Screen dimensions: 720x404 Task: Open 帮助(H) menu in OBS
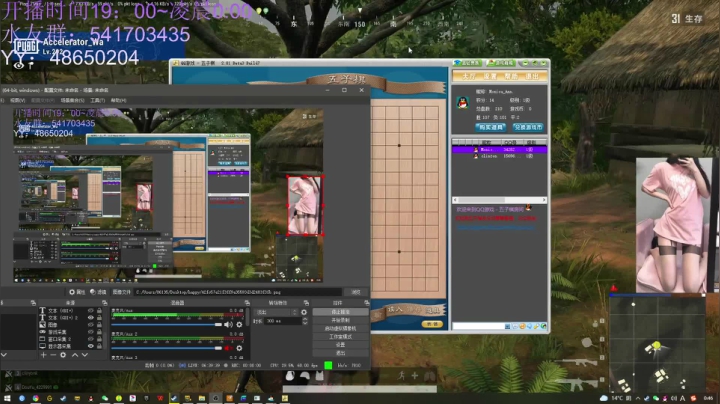tap(118, 100)
